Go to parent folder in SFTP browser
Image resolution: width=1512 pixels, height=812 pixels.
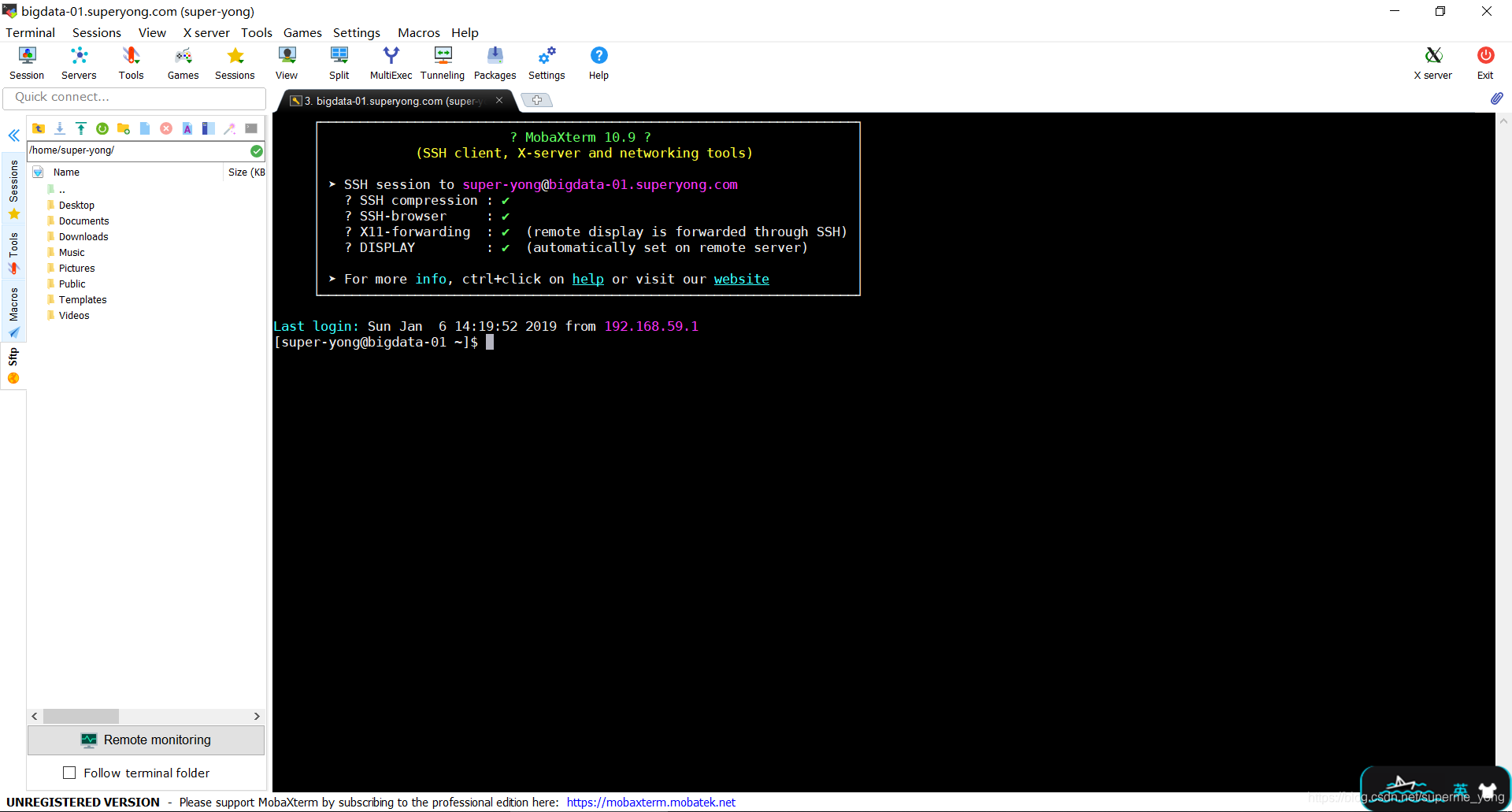pyautogui.click(x=39, y=128)
